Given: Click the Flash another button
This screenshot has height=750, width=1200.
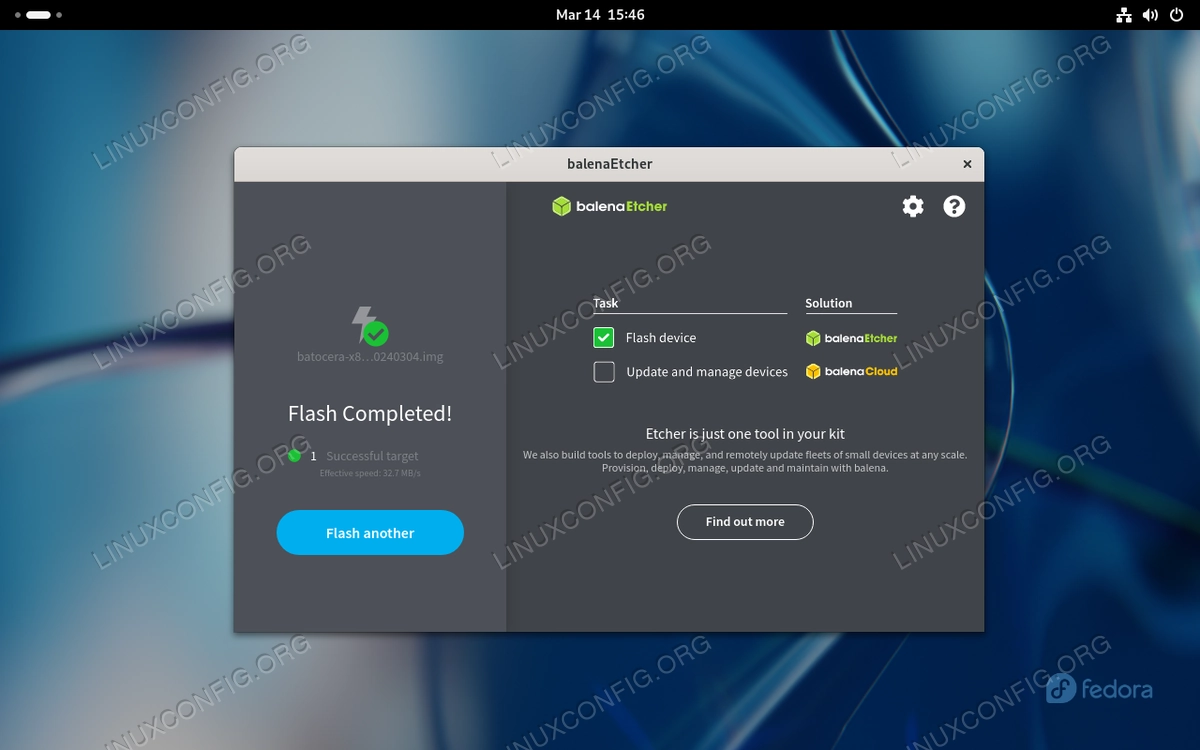Looking at the screenshot, I should 370,532.
